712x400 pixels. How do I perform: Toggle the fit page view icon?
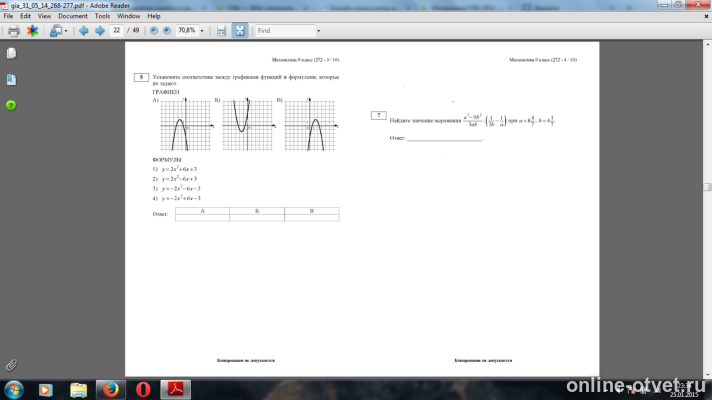pyautogui.click(x=240, y=31)
